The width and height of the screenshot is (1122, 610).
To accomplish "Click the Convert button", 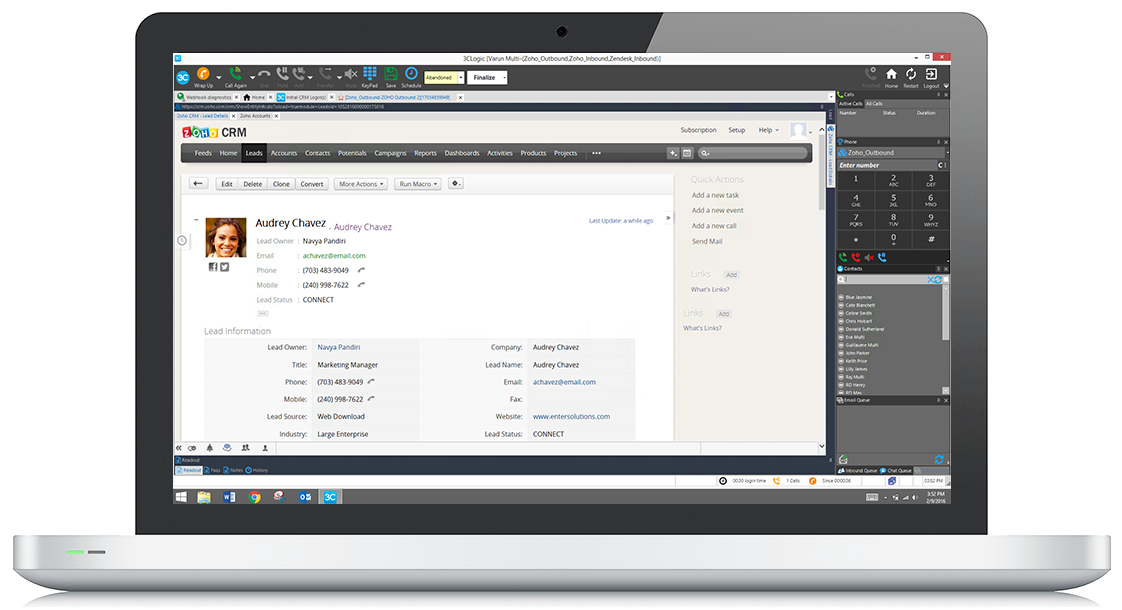I will click(x=312, y=184).
